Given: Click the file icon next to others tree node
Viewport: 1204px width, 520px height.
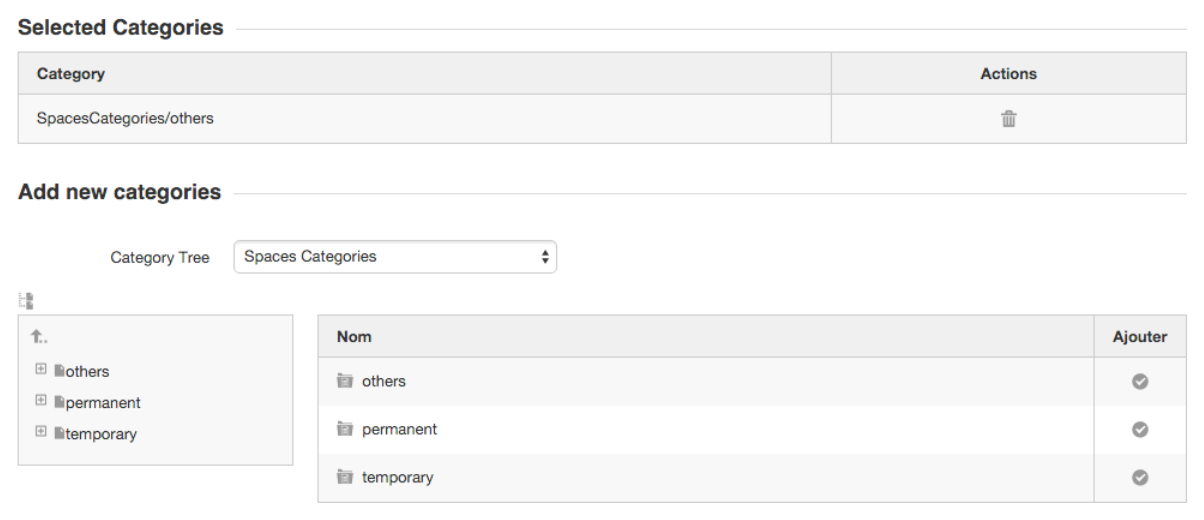Looking at the screenshot, I should pyautogui.click(x=60, y=371).
